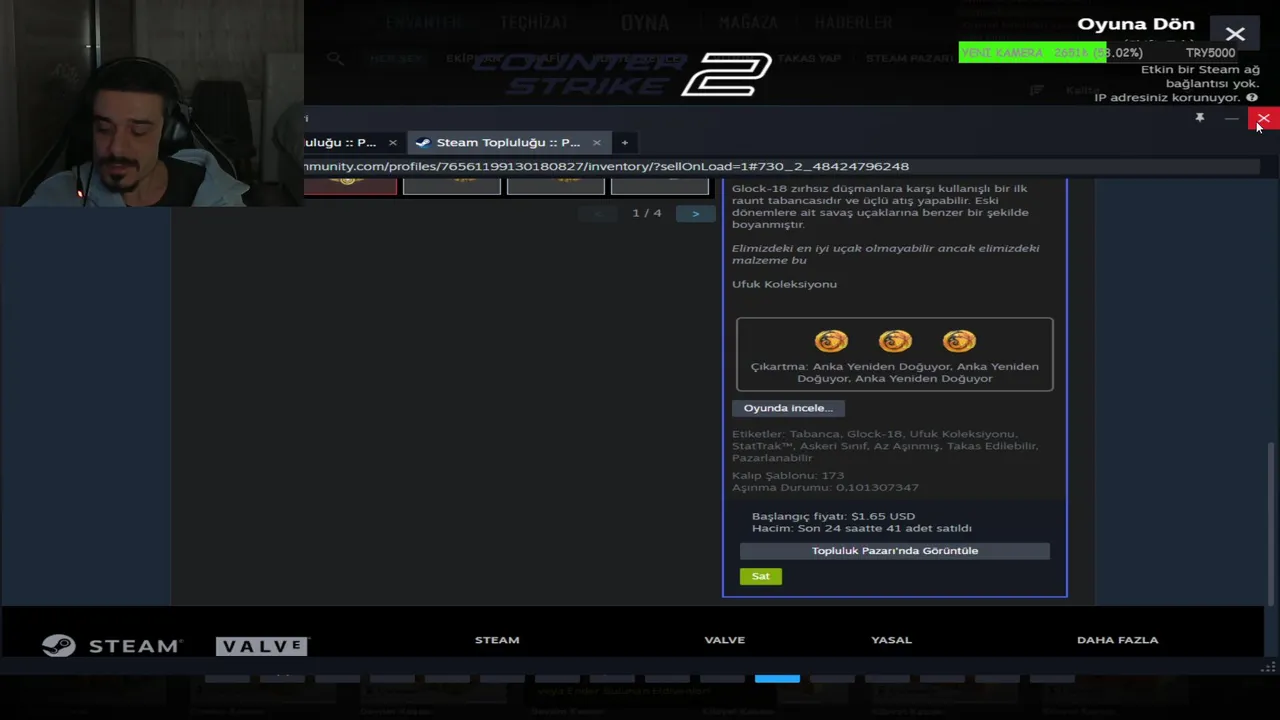Screen dimensions: 1280x720
Task: Open the STEAM footer column heading
Action: 497,640
